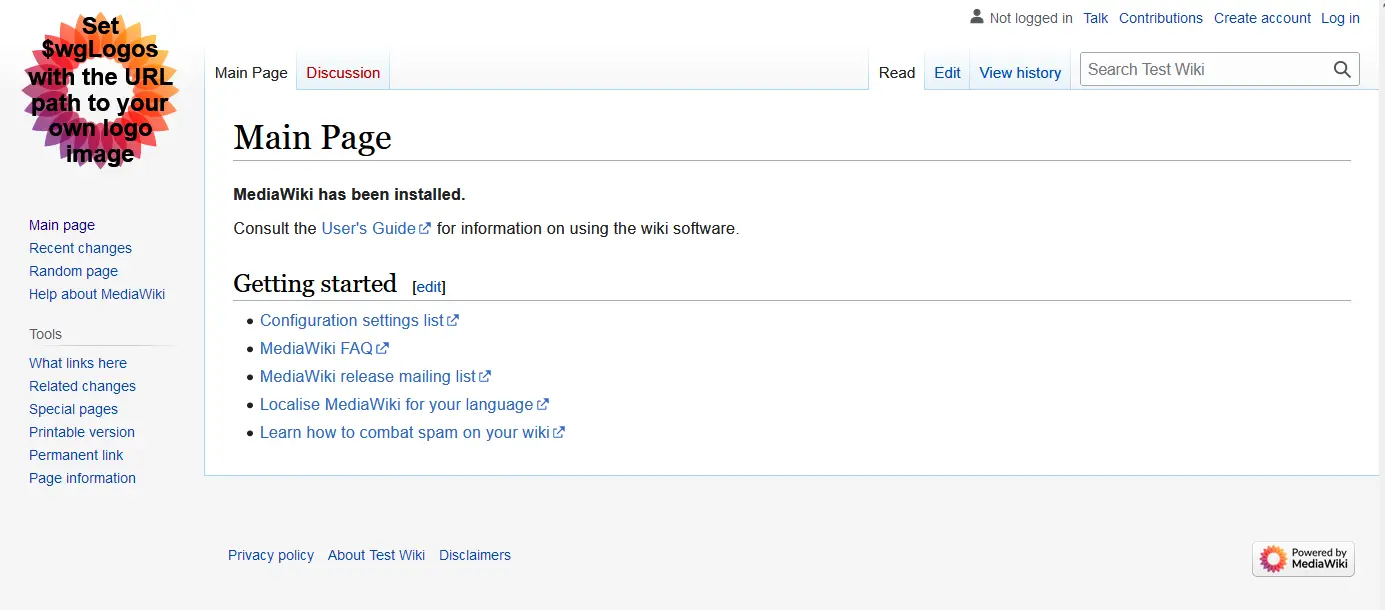Select the Read tab
This screenshot has width=1385, height=610.
pos(897,72)
